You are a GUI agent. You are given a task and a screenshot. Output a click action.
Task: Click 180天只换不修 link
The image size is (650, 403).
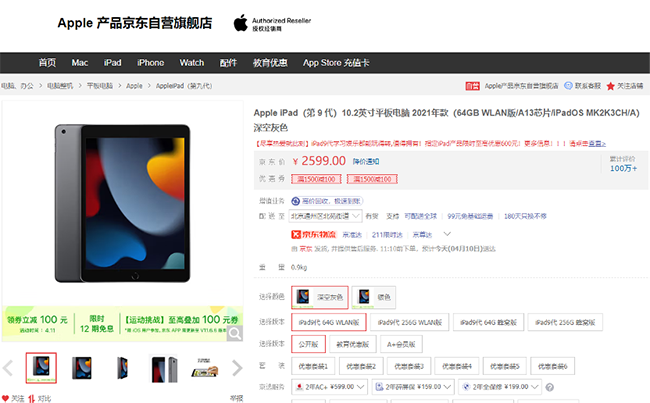(525, 216)
